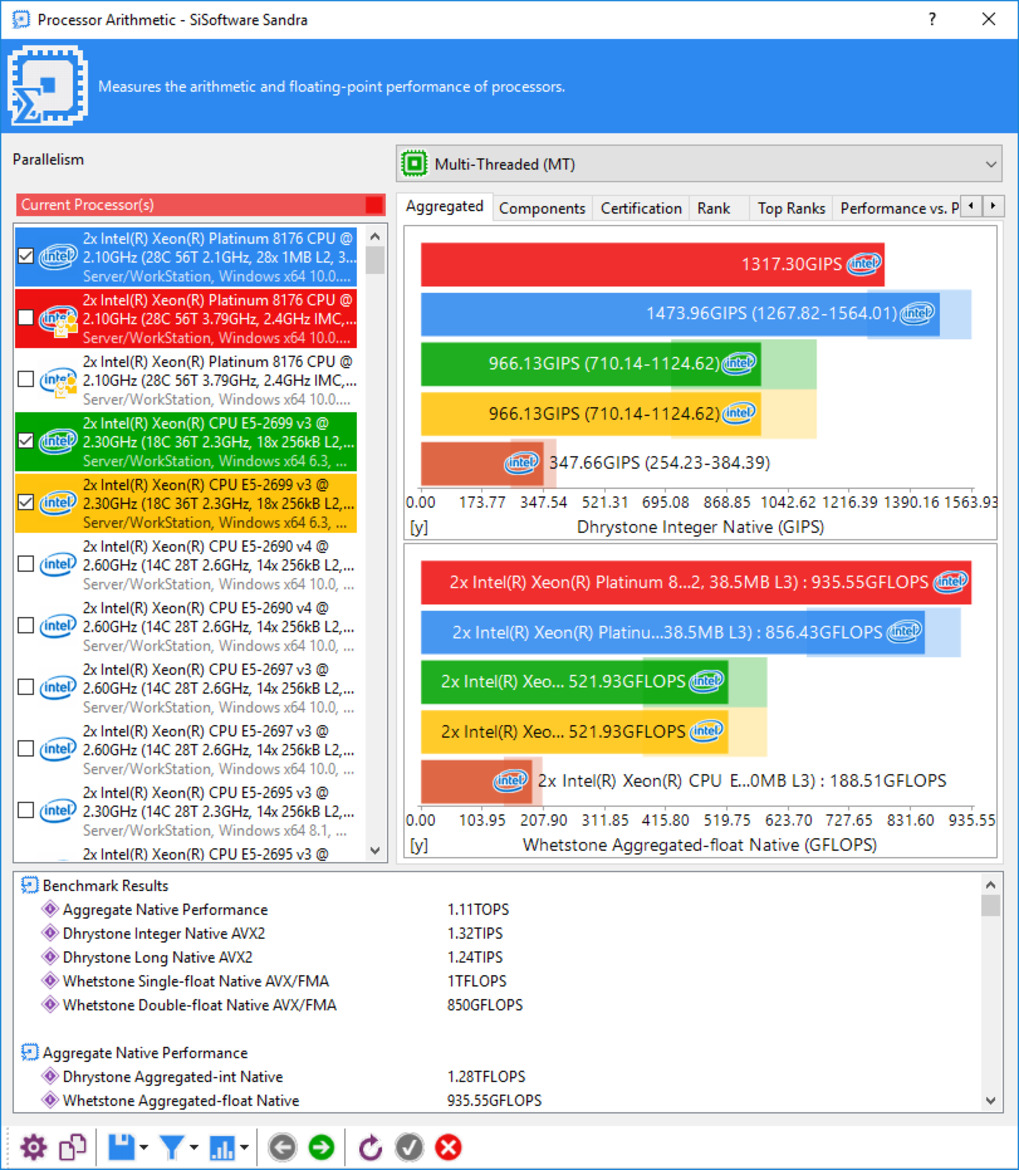Click the bar chart icon
The height and width of the screenshot is (1170, 1019).
pyautogui.click(x=222, y=1147)
